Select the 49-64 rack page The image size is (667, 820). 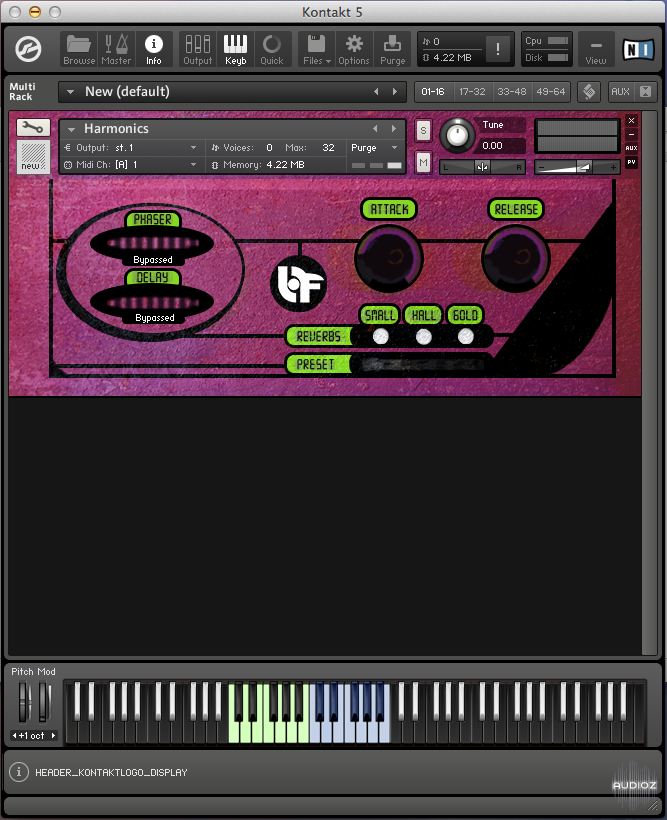[x=551, y=92]
